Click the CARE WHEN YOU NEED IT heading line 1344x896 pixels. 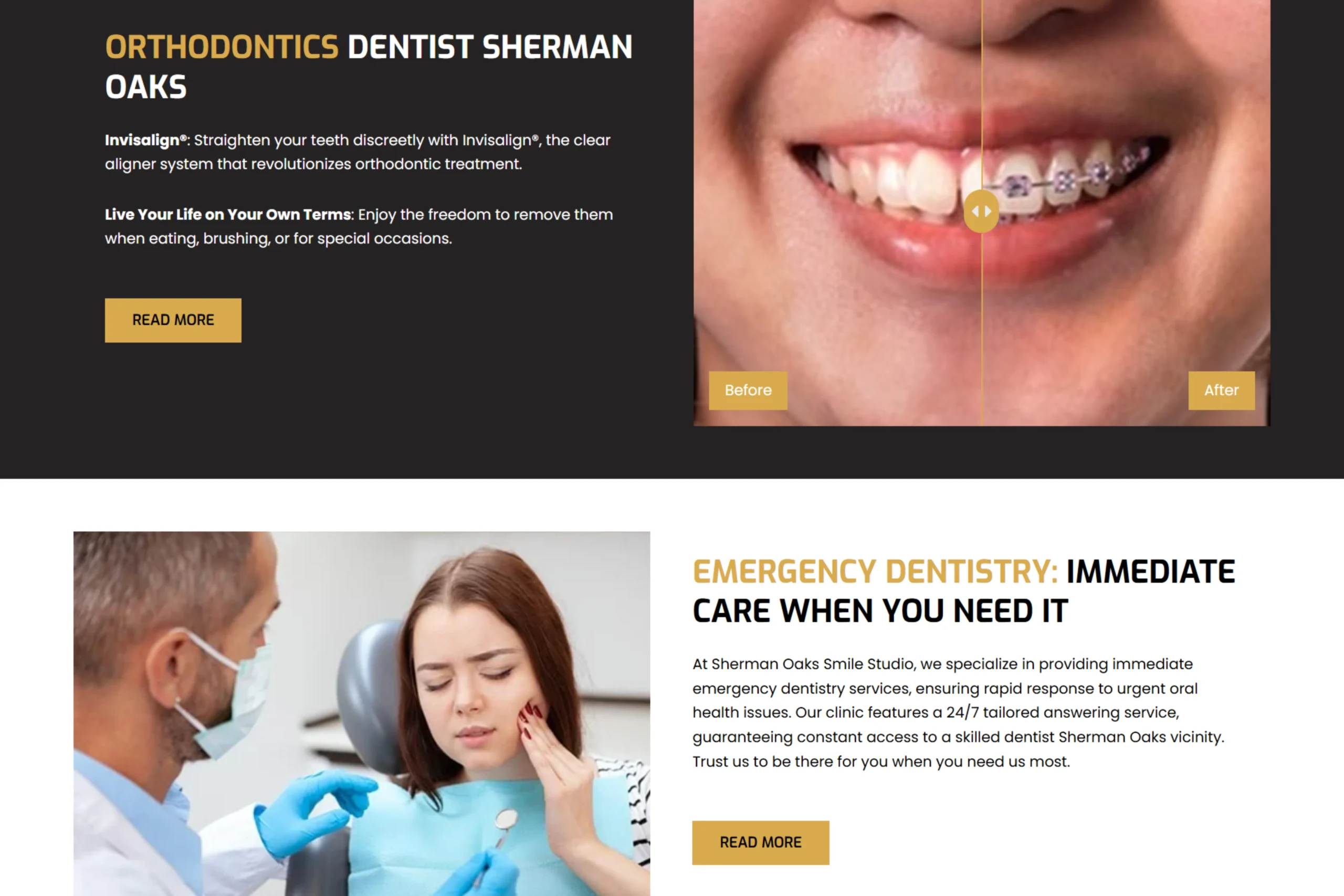point(880,611)
